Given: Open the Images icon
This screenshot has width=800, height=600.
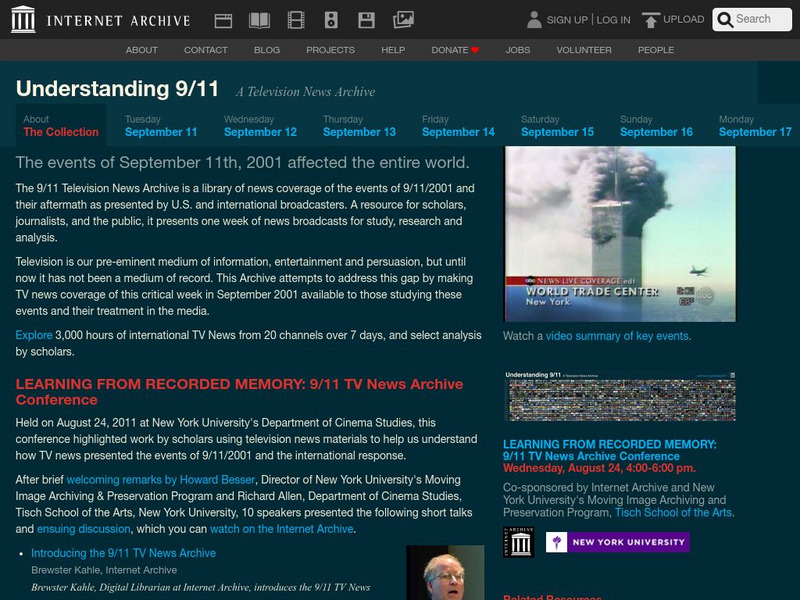Looking at the screenshot, I should coord(403,20).
